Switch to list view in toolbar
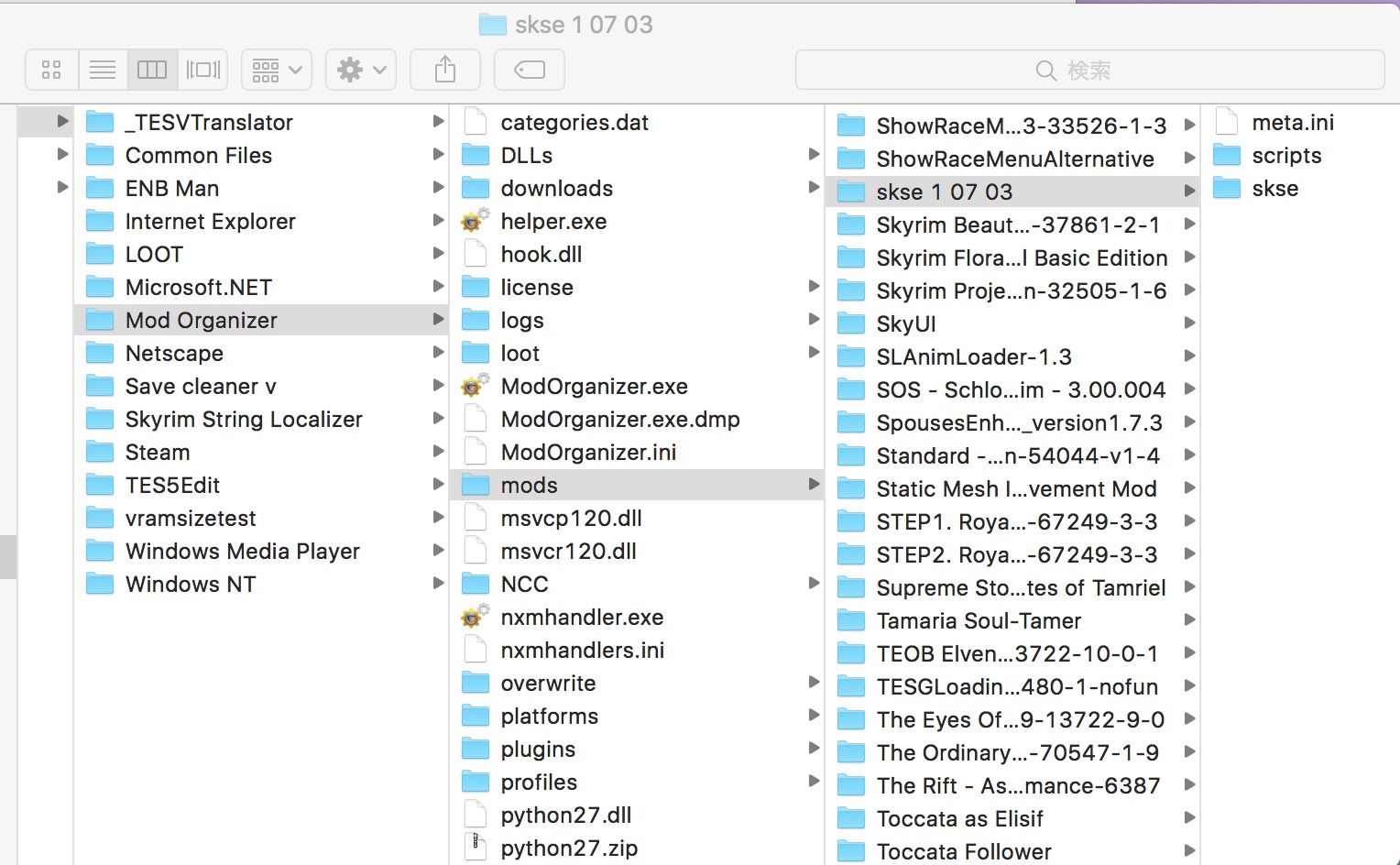 pyautogui.click(x=103, y=70)
